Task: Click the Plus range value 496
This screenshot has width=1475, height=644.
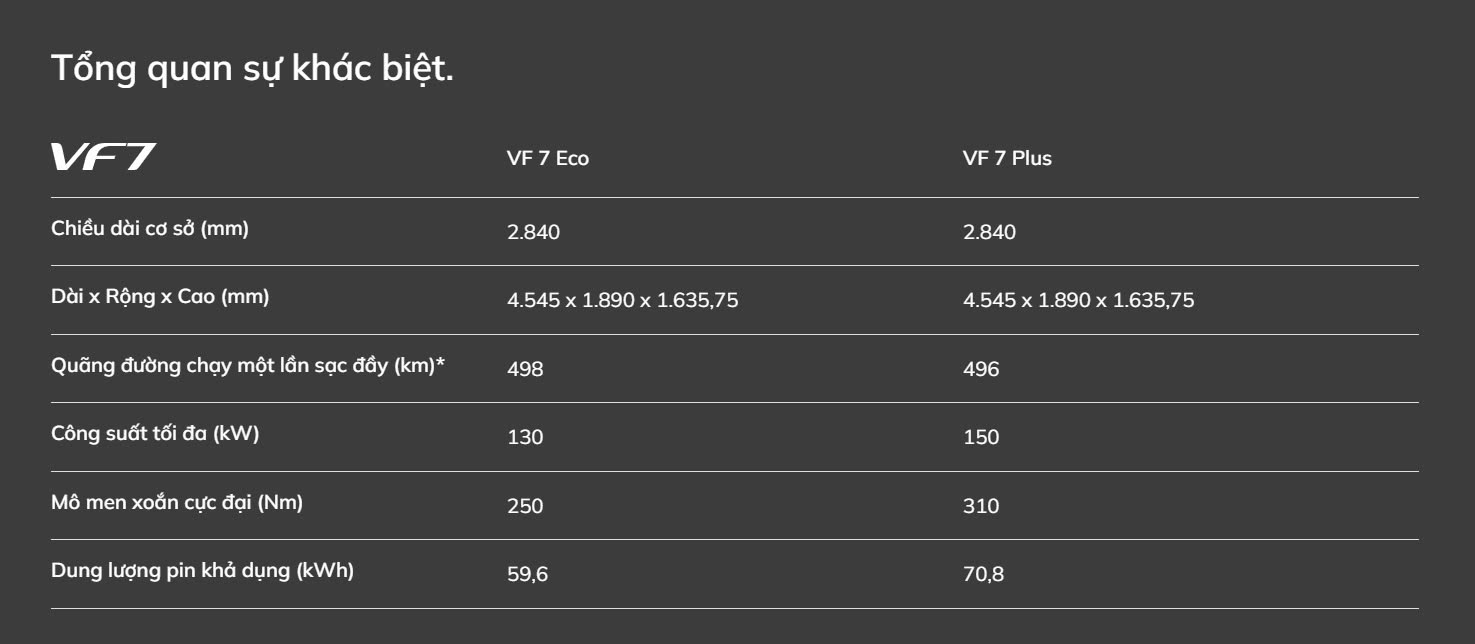Action: point(981,369)
